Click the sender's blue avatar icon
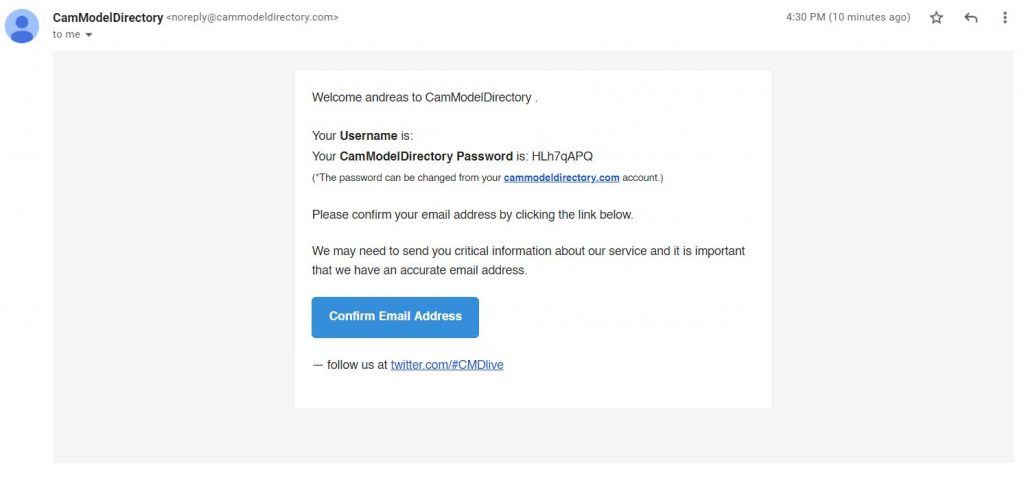 (x=22, y=26)
